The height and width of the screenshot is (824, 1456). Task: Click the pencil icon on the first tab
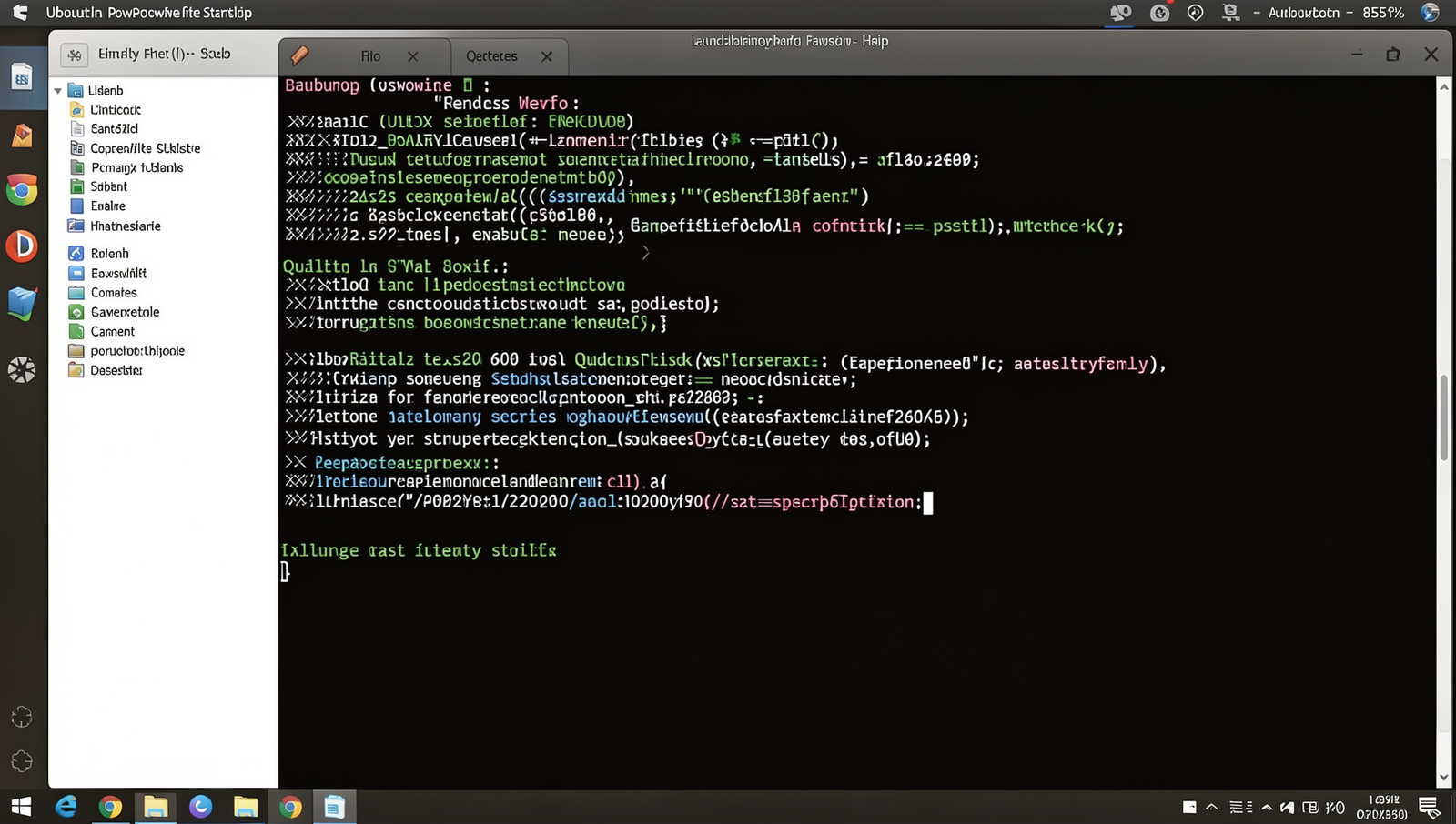[299, 55]
